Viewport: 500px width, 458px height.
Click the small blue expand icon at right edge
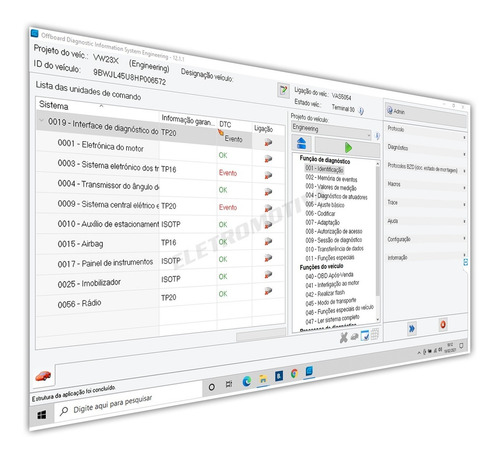pos(466,262)
